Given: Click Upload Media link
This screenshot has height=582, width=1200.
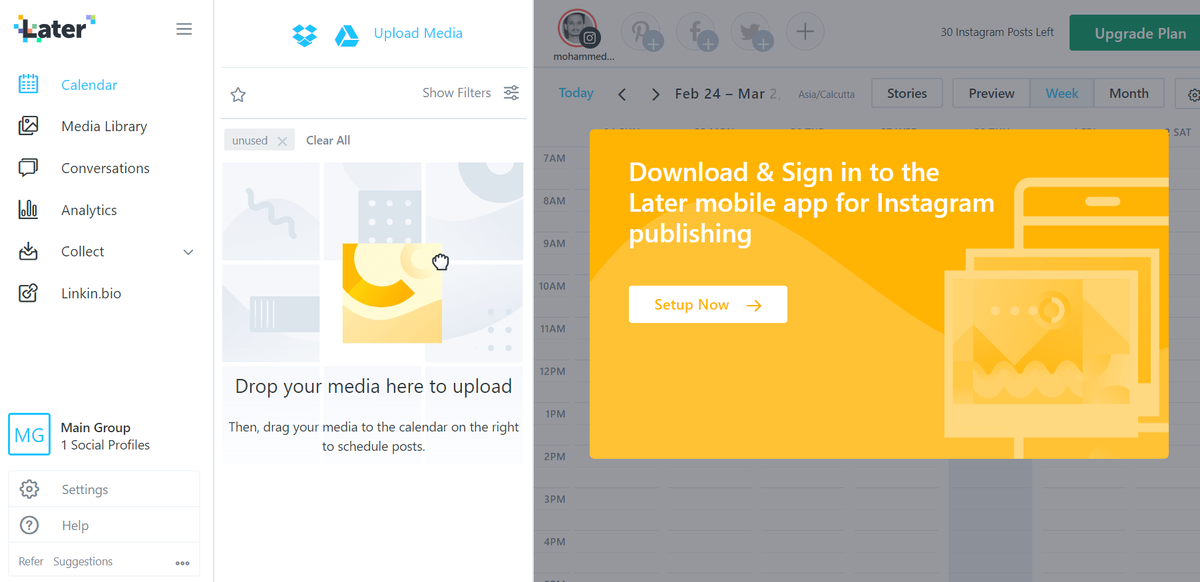Looking at the screenshot, I should [x=418, y=33].
